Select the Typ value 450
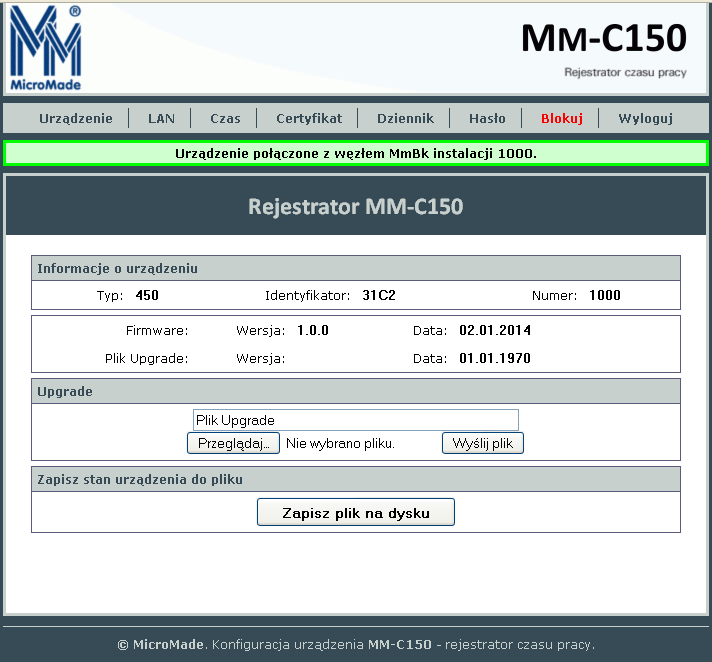Screen dimensions: 712x662 [147, 296]
